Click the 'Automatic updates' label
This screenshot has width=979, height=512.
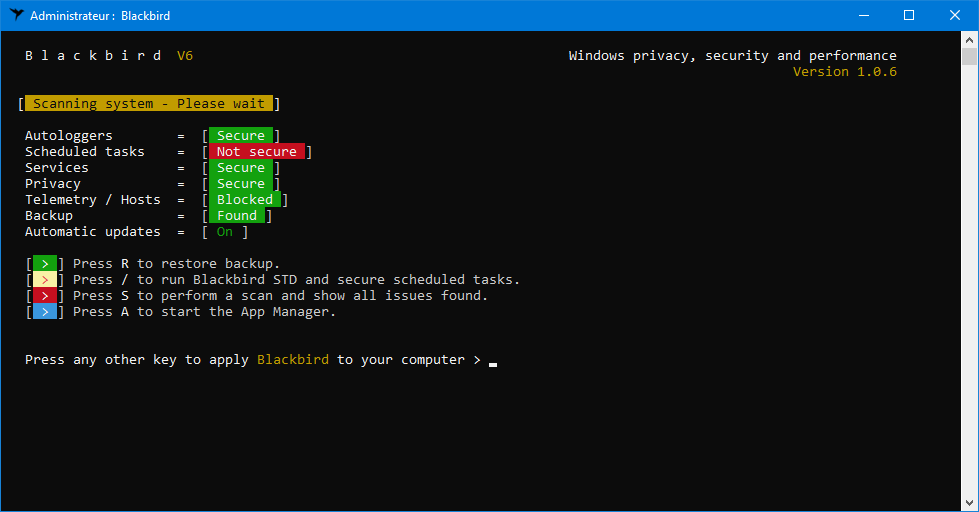(92, 232)
